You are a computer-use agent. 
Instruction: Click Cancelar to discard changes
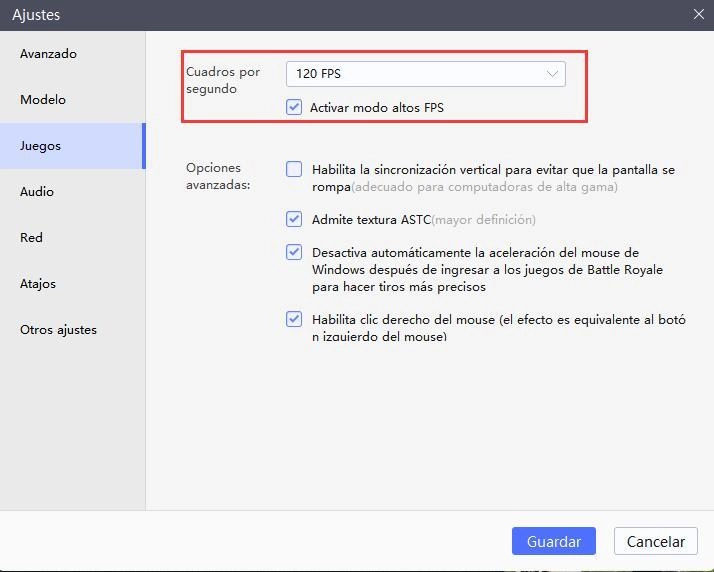coord(655,541)
